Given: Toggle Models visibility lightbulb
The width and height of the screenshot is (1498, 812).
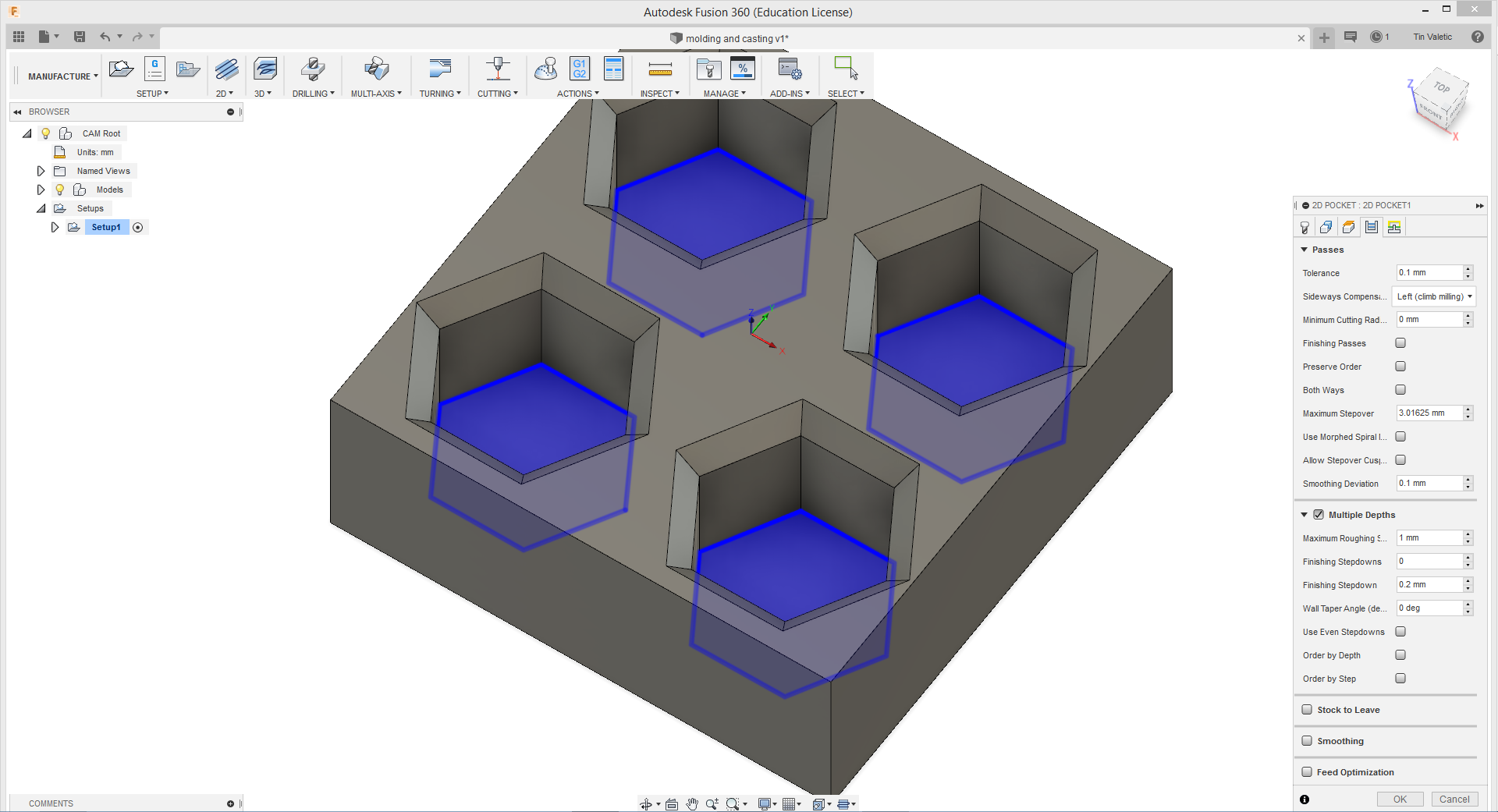Looking at the screenshot, I should (x=59, y=190).
